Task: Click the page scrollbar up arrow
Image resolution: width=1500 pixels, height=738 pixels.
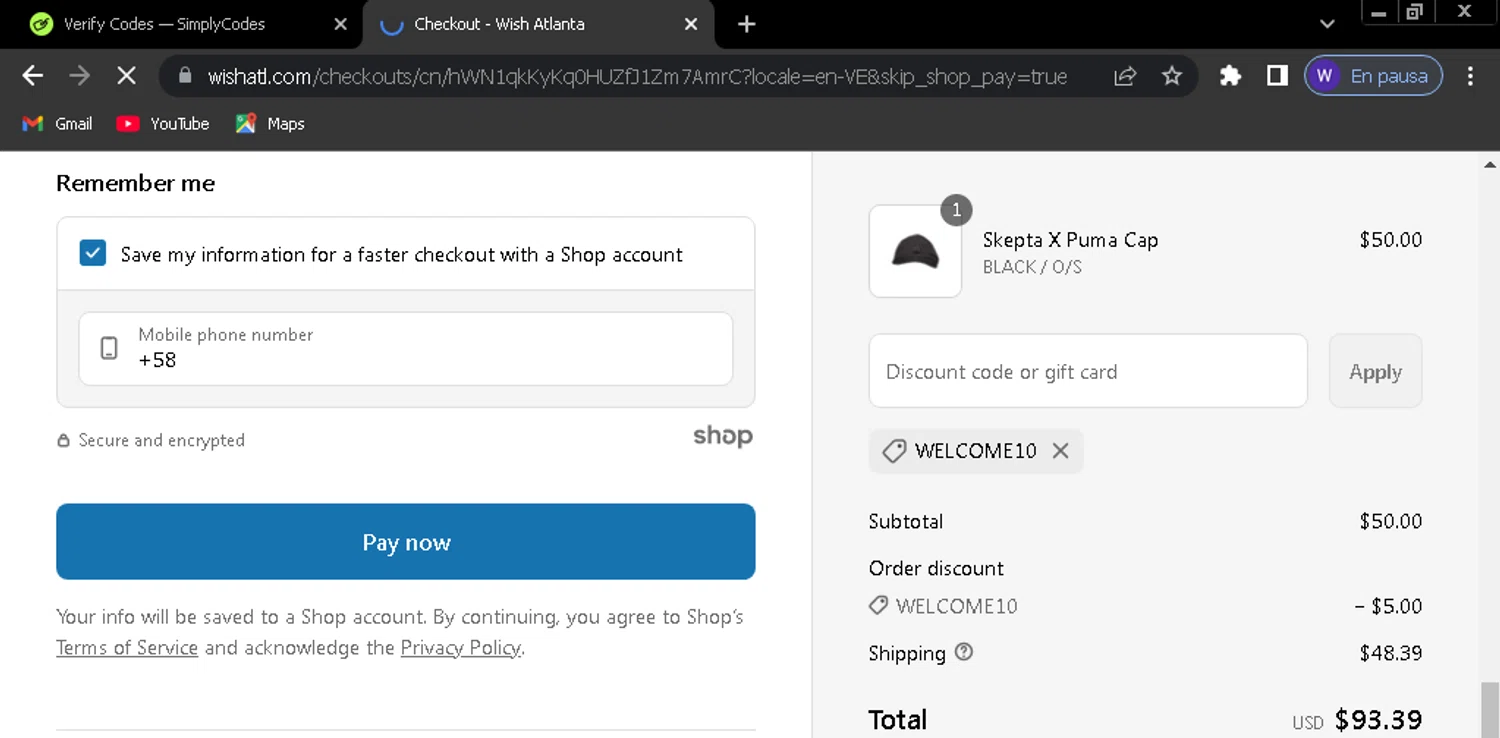Action: (x=1490, y=164)
